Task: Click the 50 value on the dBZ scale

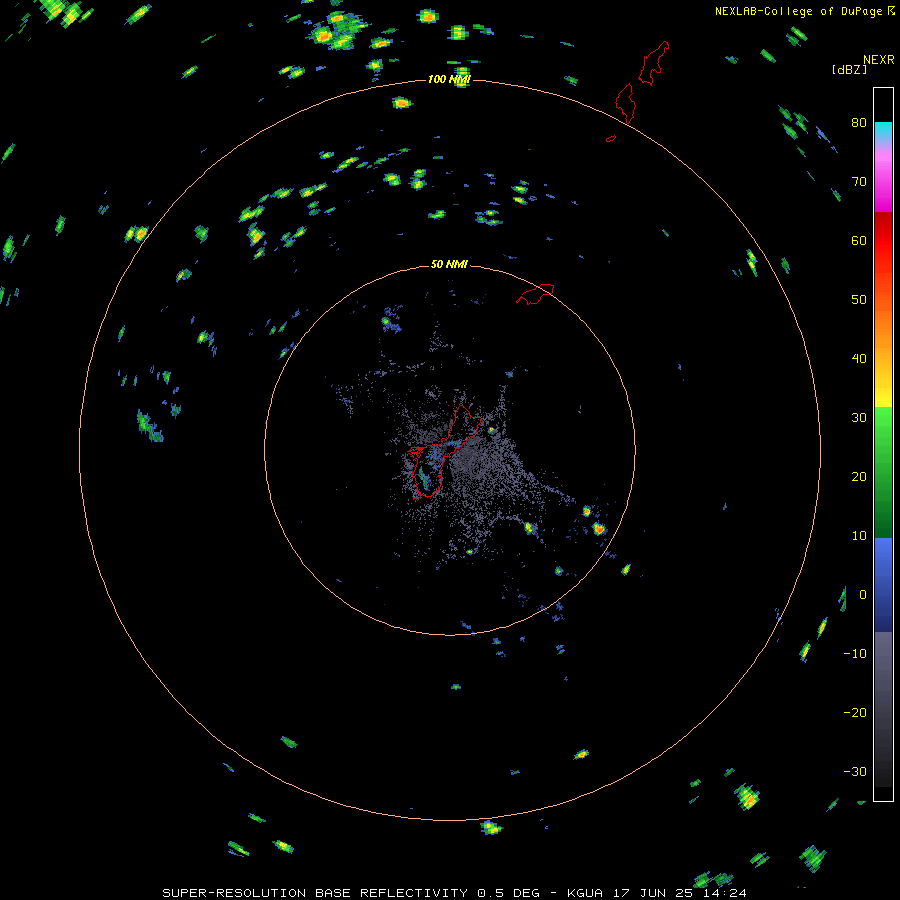Action: coord(859,300)
